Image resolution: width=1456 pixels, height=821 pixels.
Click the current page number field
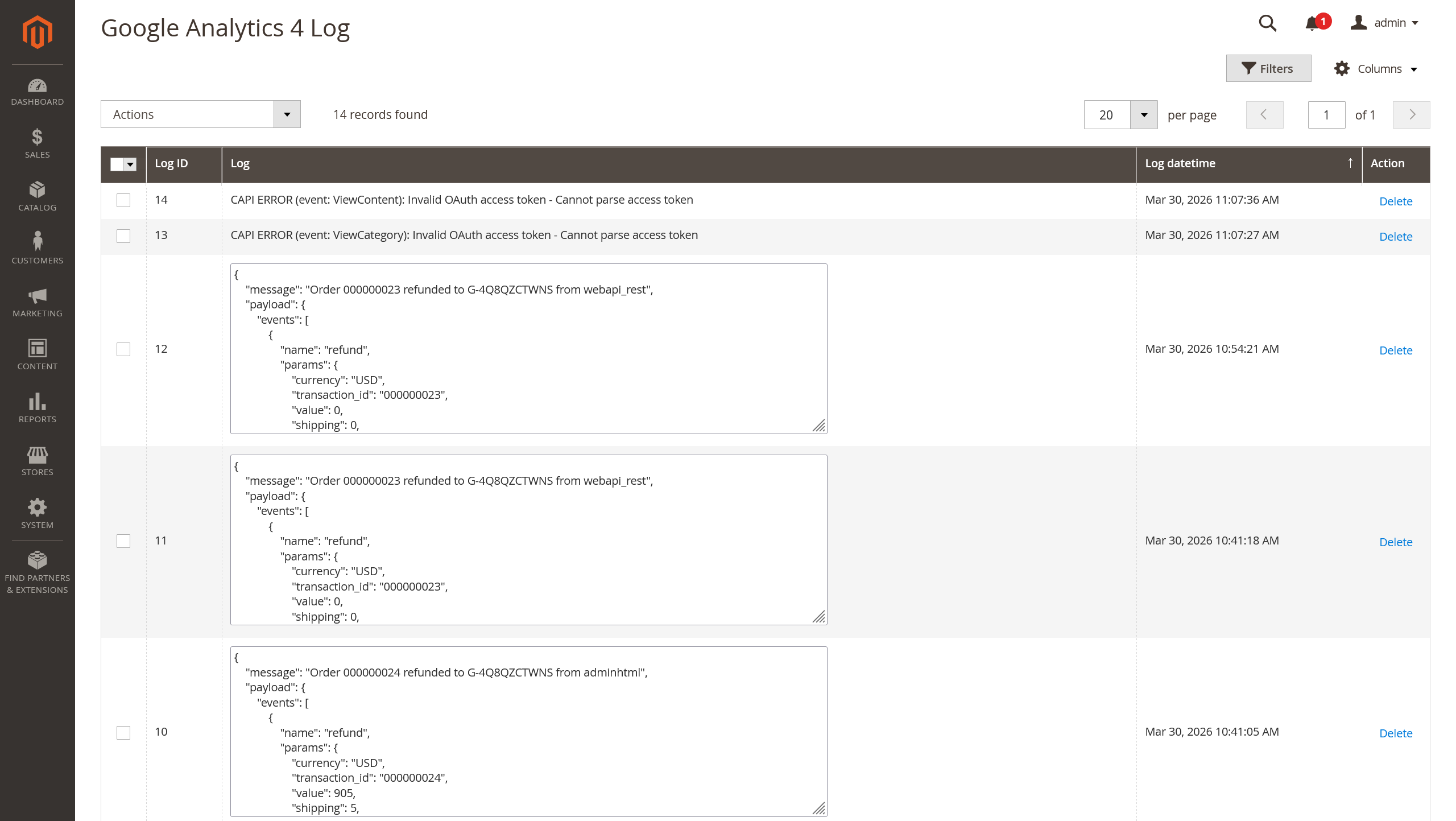[x=1326, y=115]
